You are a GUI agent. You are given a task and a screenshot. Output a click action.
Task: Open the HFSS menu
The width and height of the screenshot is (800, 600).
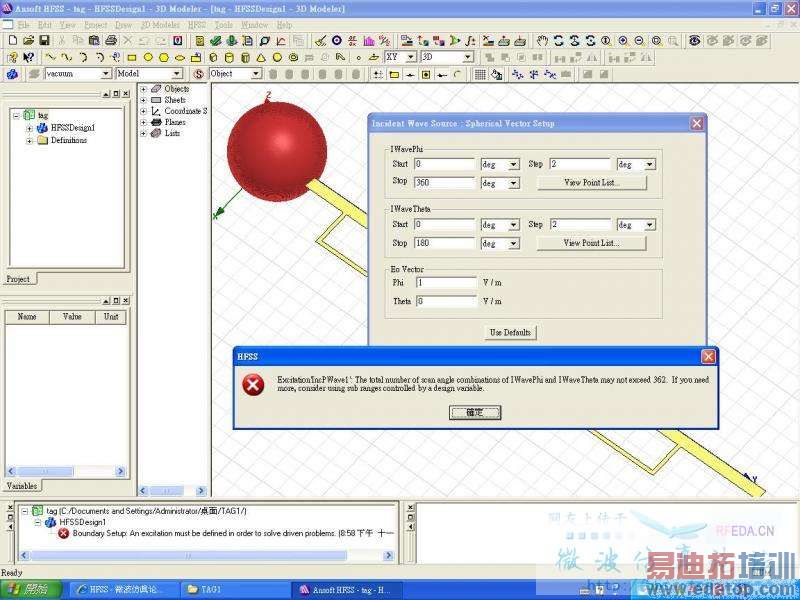[197, 24]
